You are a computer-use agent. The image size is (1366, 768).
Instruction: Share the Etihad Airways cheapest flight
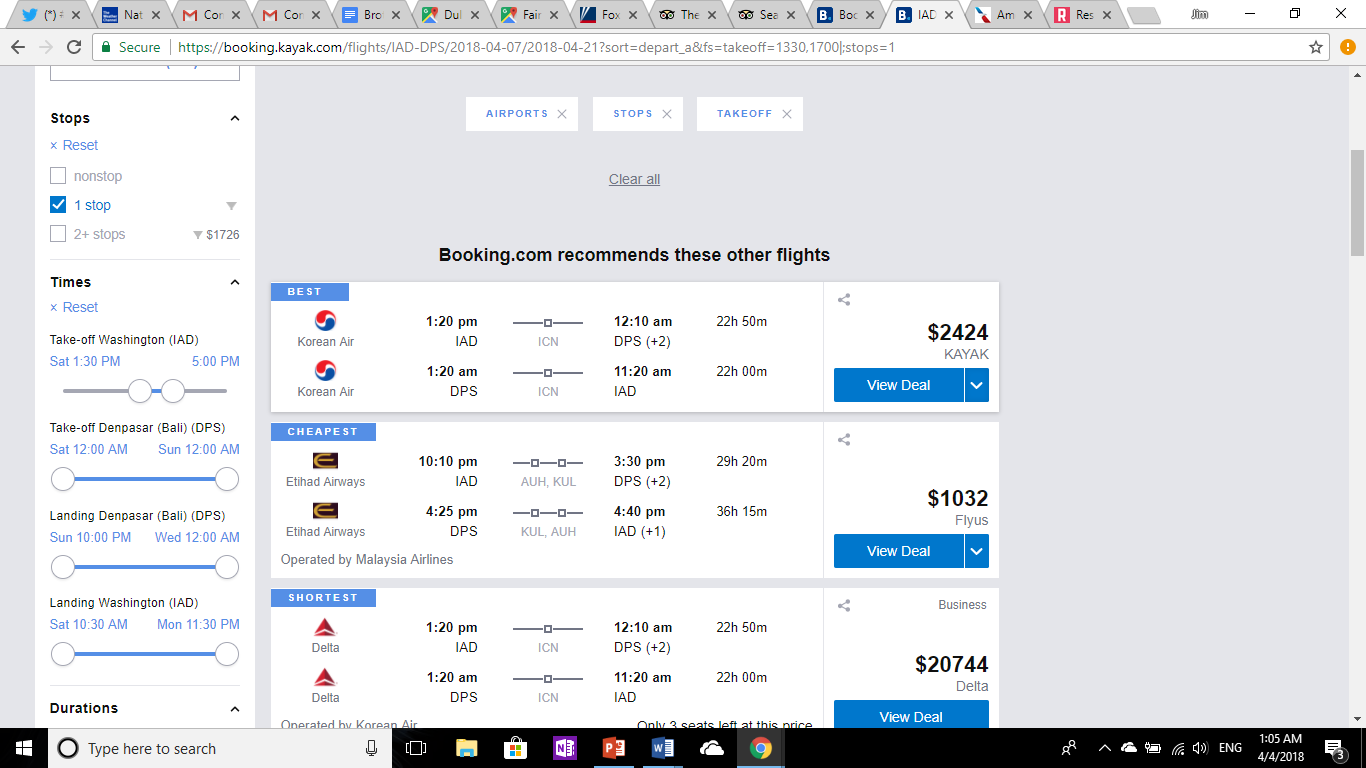844,439
